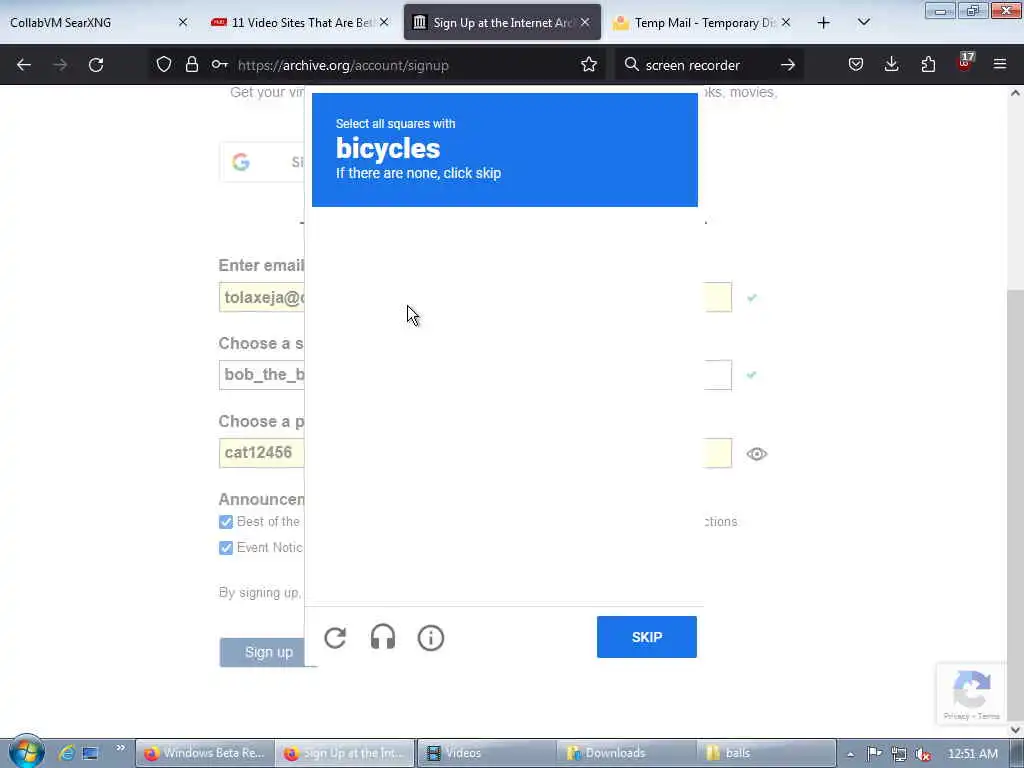Click the muted volume tray icon

[x=923, y=754]
